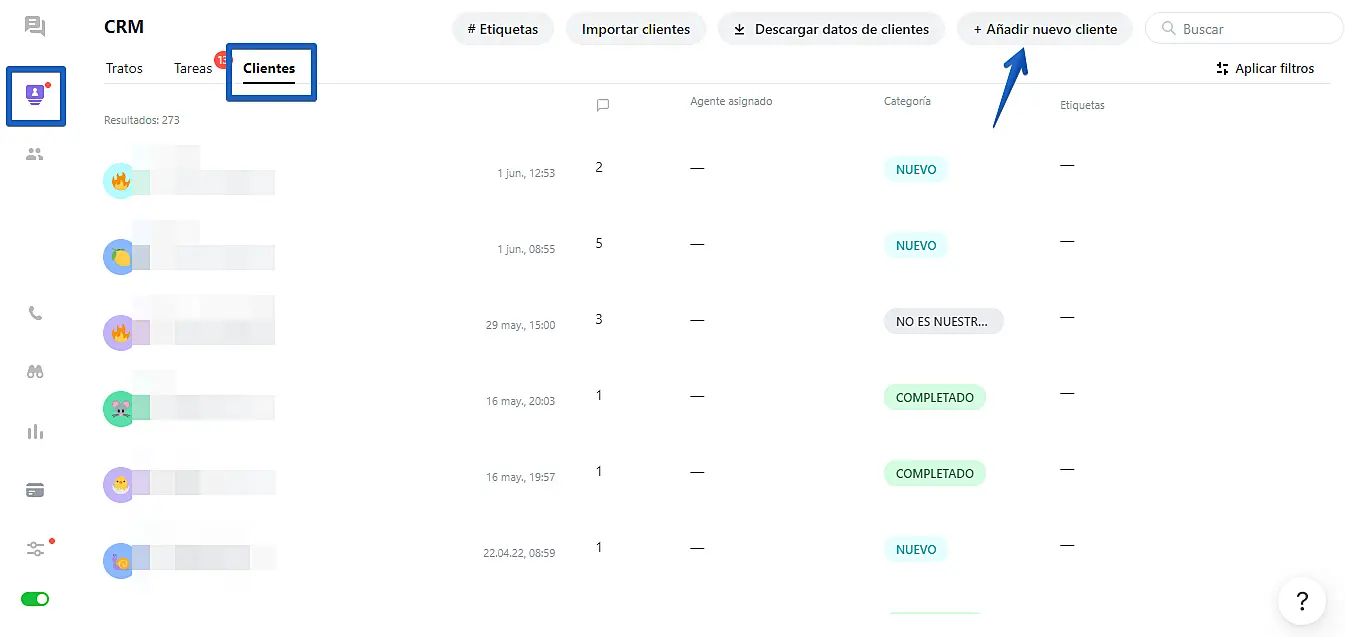Open the settings sliders sidebar icon
The image size is (1345, 637).
35,549
